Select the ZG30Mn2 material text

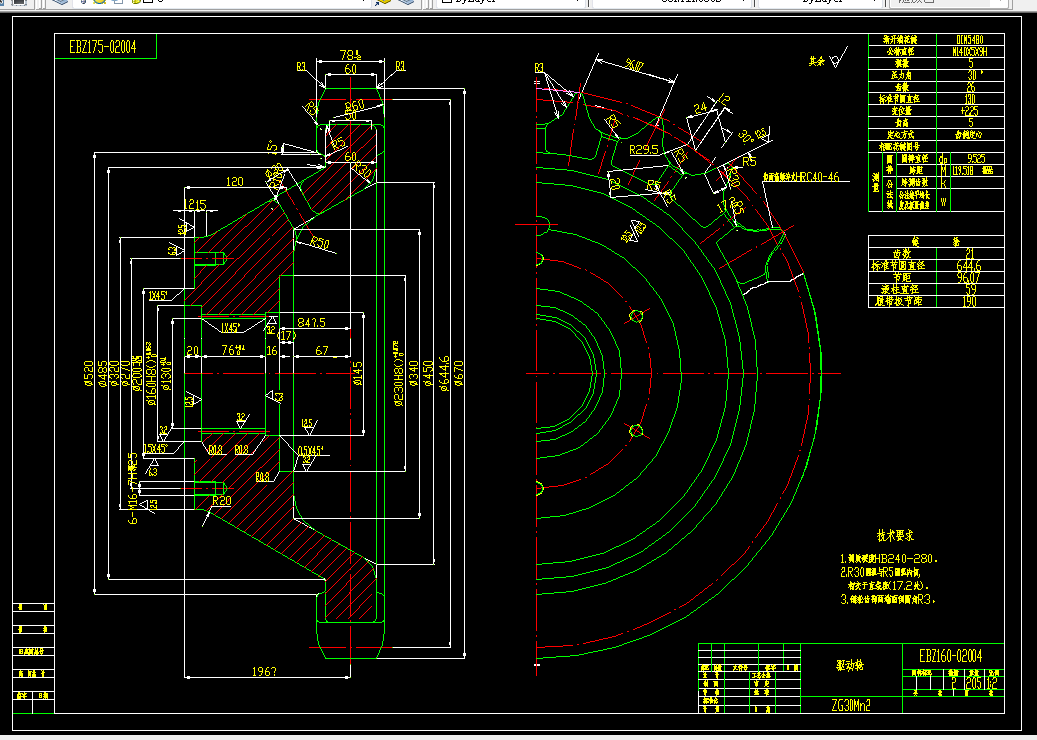click(850, 705)
